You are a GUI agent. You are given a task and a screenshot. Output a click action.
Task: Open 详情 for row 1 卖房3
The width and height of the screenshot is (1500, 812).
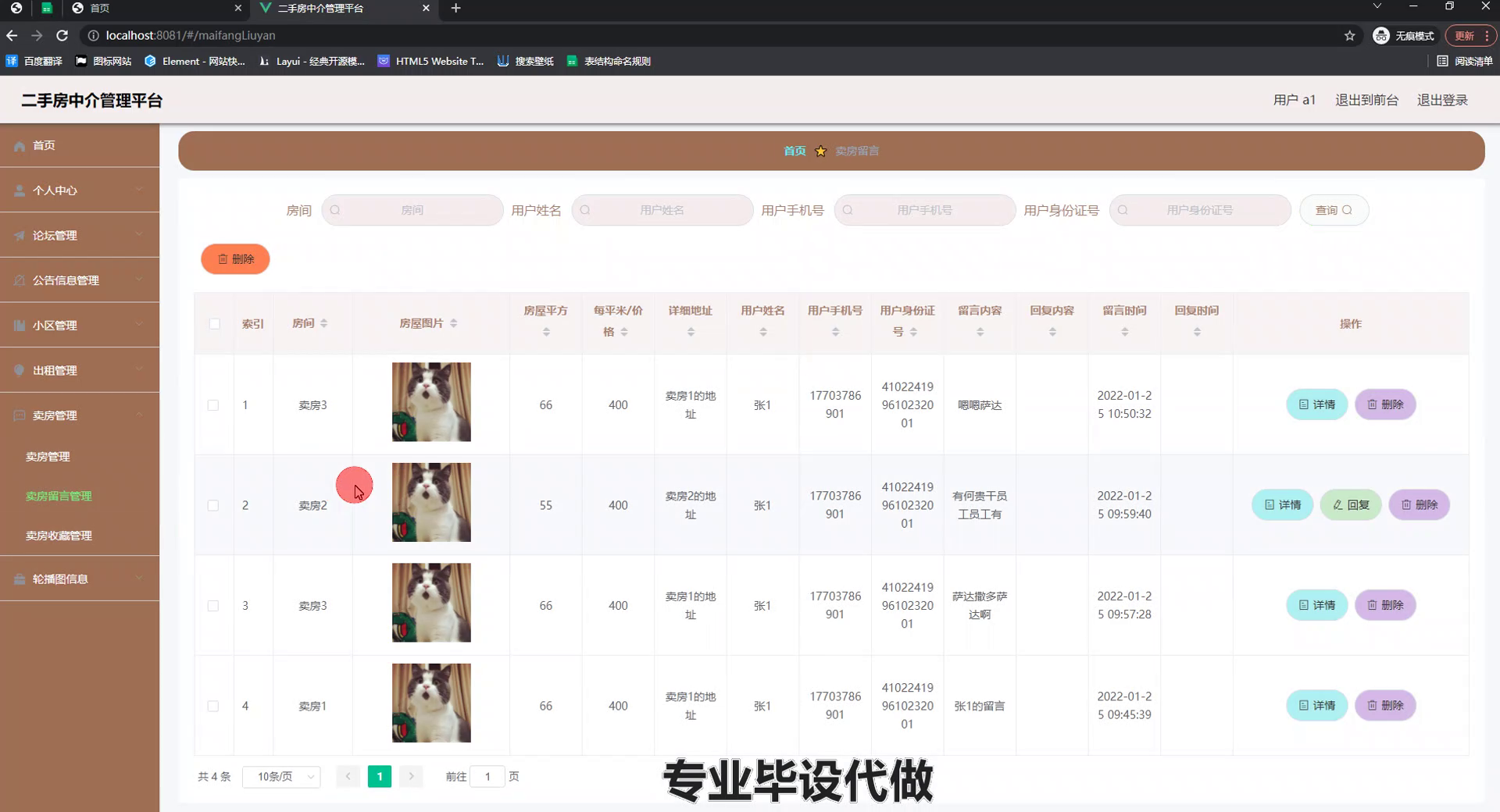pyautogui.click(x=1316, y=404)
